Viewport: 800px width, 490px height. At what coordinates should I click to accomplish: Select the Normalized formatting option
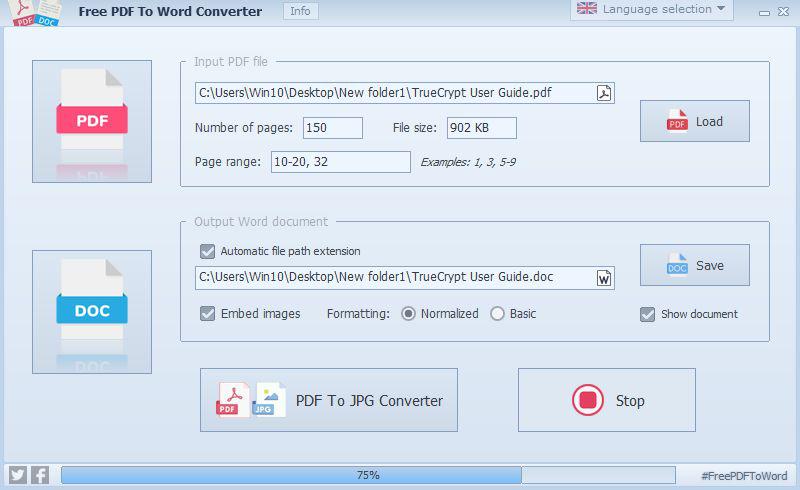tap(408, 313)
